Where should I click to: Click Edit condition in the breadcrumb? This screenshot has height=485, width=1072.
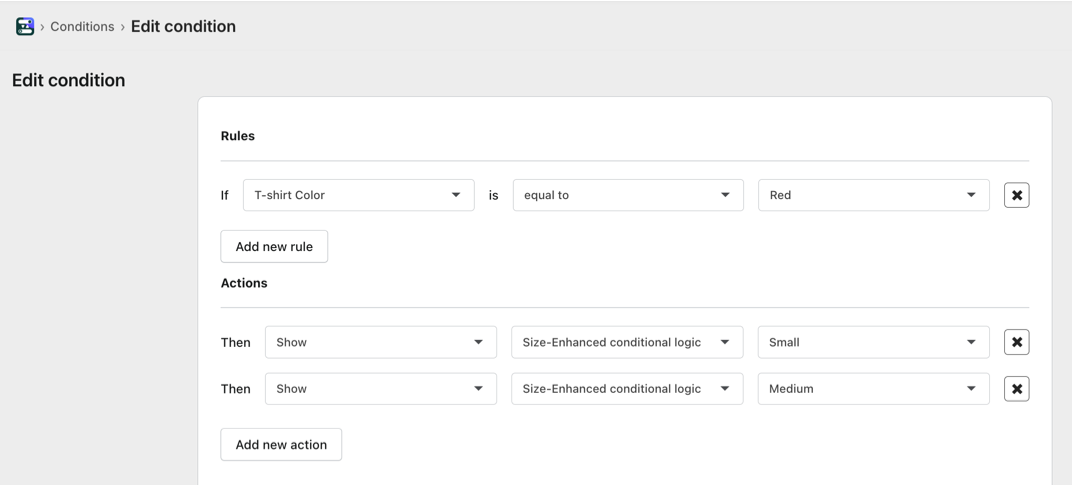pos(183,27)
